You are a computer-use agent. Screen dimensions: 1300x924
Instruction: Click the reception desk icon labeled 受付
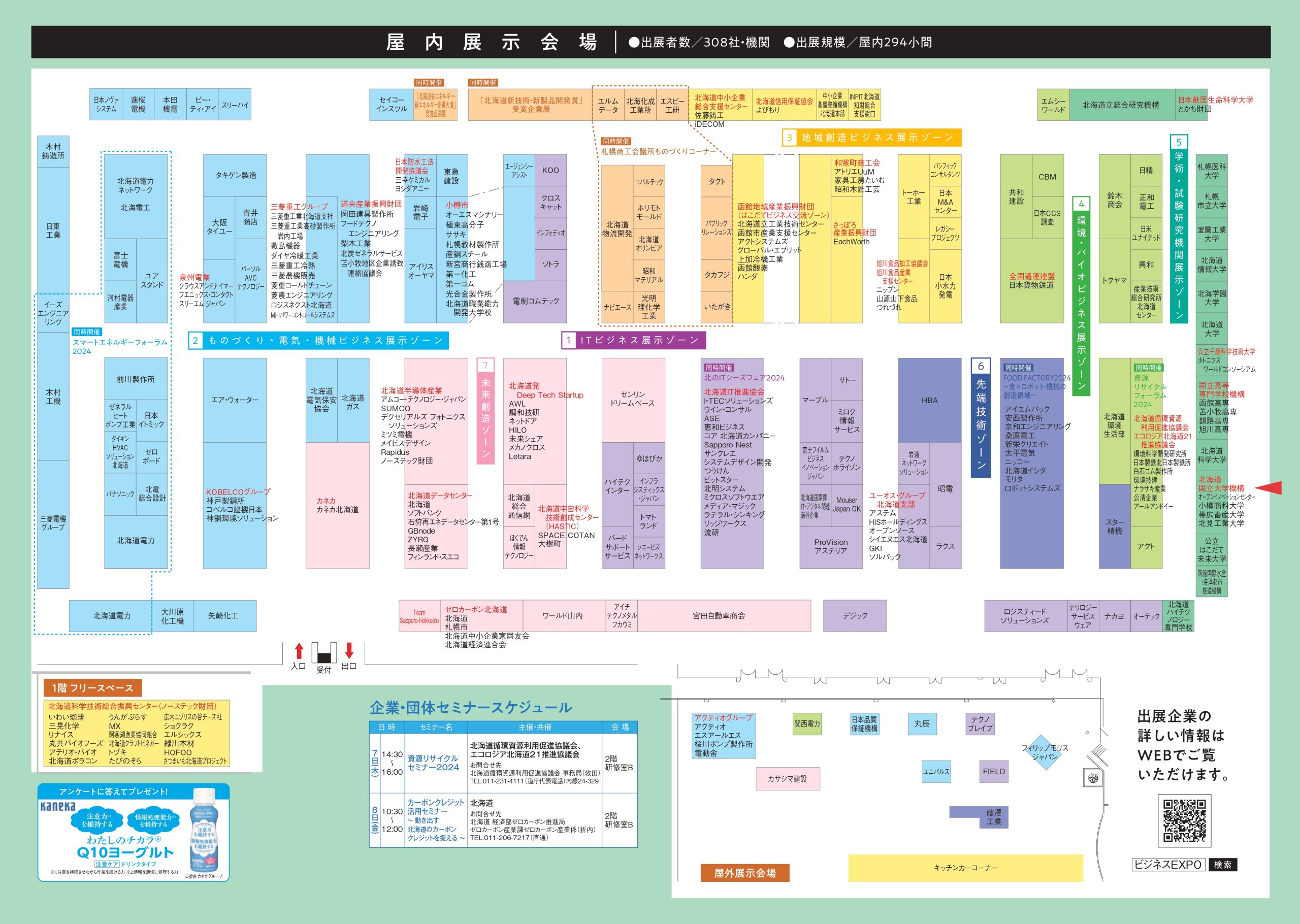[323, 653]
